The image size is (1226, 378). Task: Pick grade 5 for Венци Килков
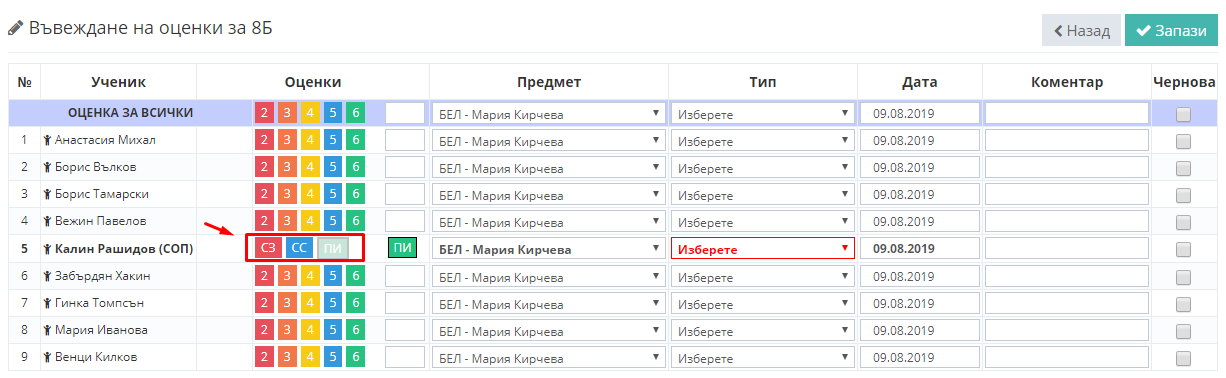click(x=333, y=356)
